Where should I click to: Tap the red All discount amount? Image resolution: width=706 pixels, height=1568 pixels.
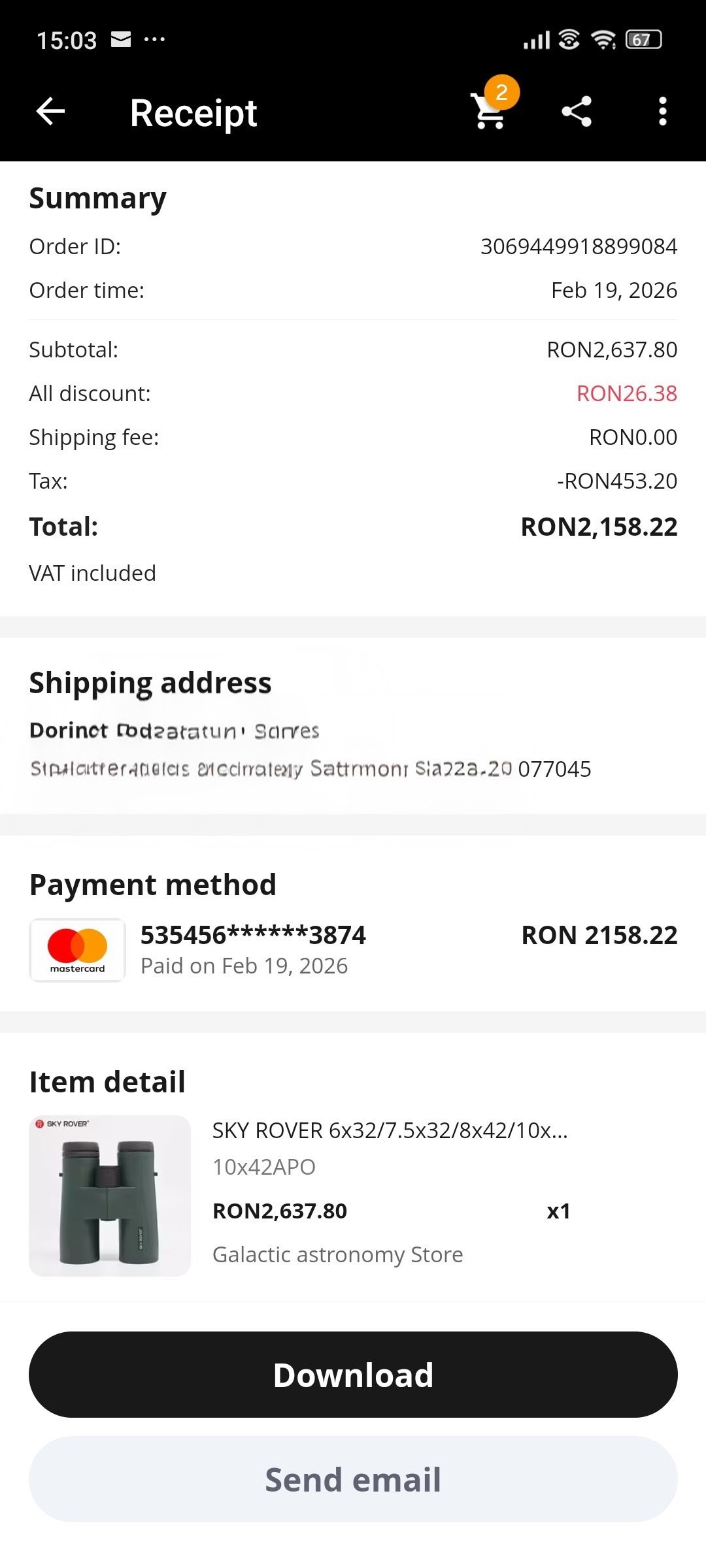(626, 393)
